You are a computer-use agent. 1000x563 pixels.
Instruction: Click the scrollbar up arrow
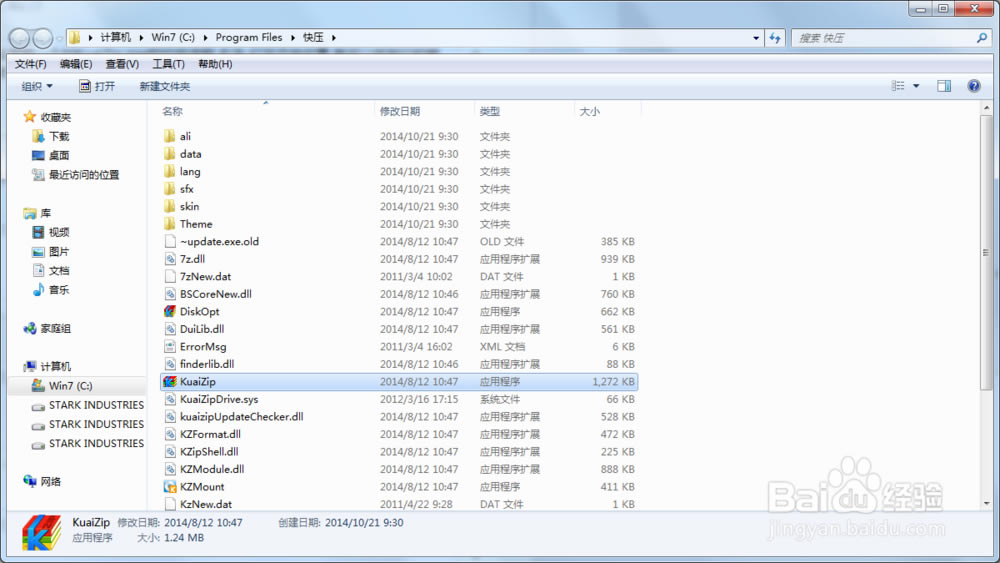(986, 108)
